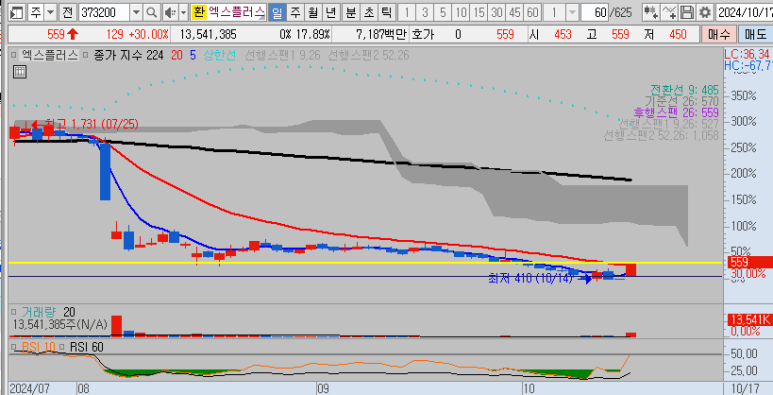
Task: Open the sound options dropdown arrow
Action: tap(183, 12)
